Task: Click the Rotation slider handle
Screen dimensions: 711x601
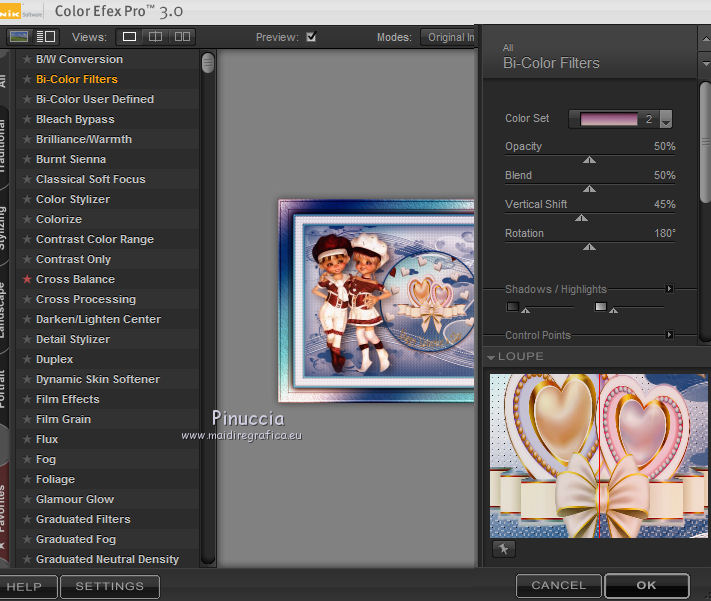Action: coord(589,247)
